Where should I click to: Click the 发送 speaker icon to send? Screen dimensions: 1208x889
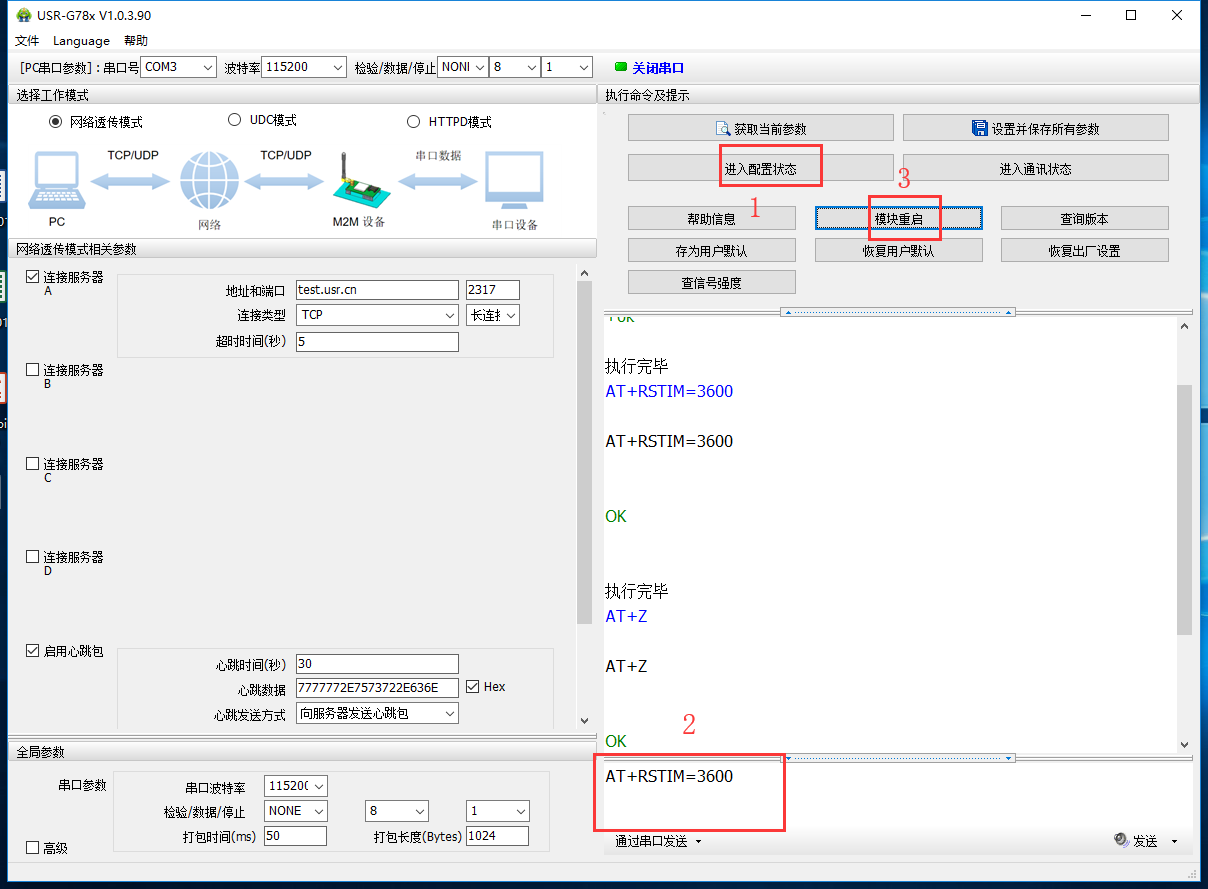[1121, 841]
